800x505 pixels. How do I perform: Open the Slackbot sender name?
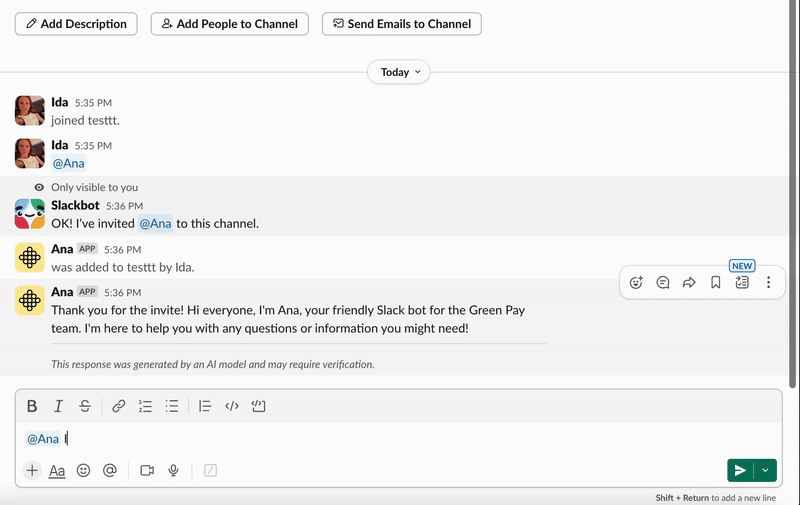tap(75, 205)
